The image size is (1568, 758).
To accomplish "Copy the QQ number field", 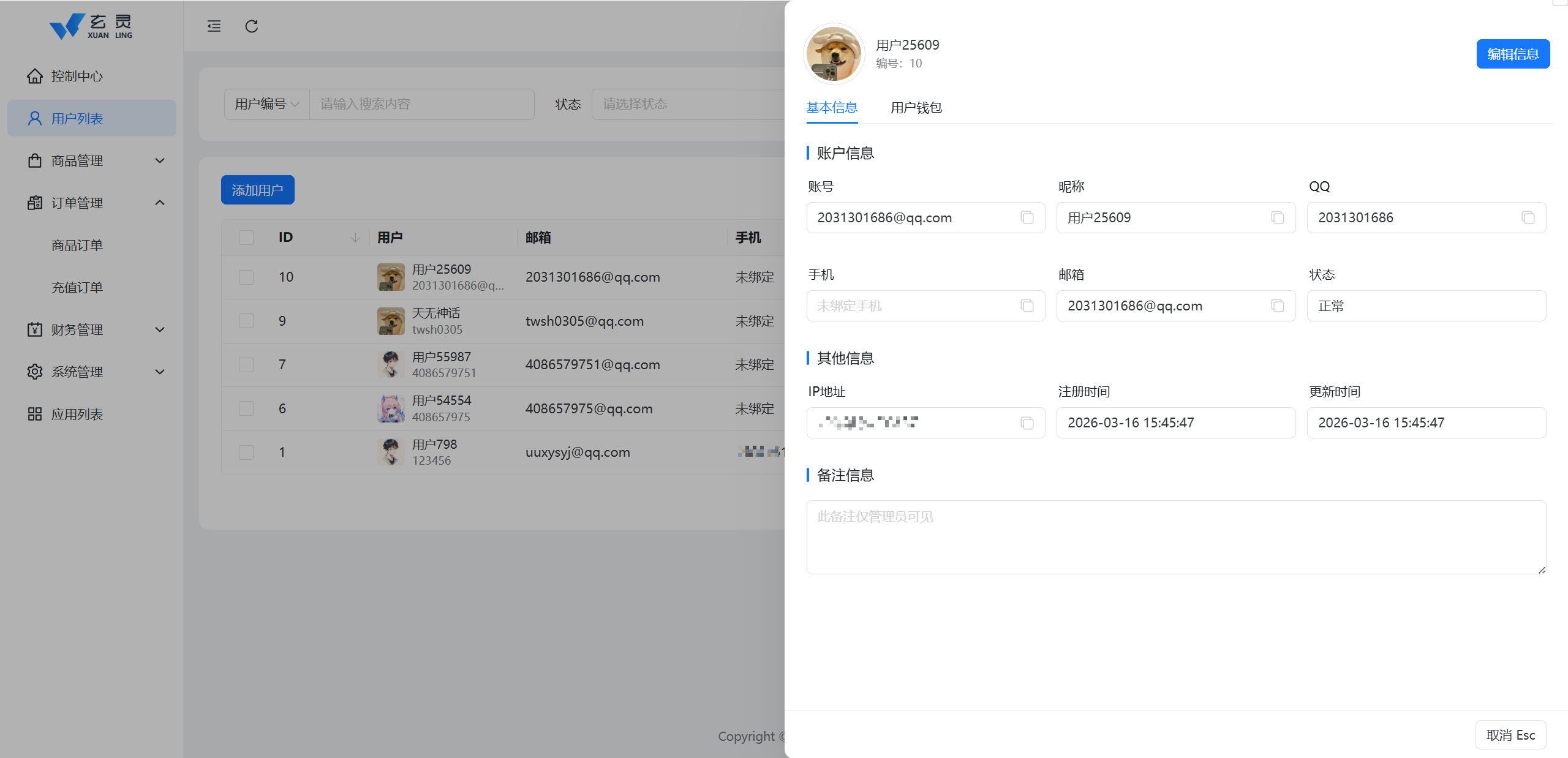I will click(x=1528, y=217).
